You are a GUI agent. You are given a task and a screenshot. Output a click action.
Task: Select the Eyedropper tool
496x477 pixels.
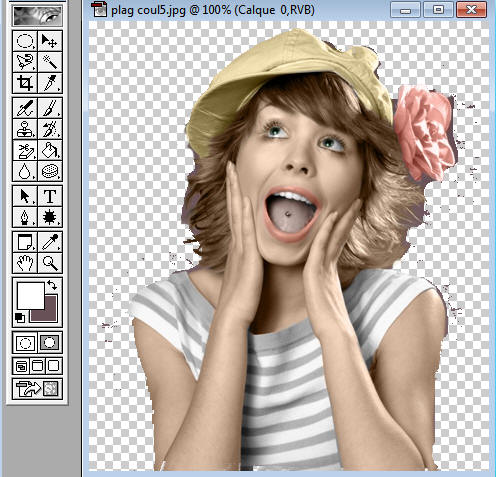50,242
